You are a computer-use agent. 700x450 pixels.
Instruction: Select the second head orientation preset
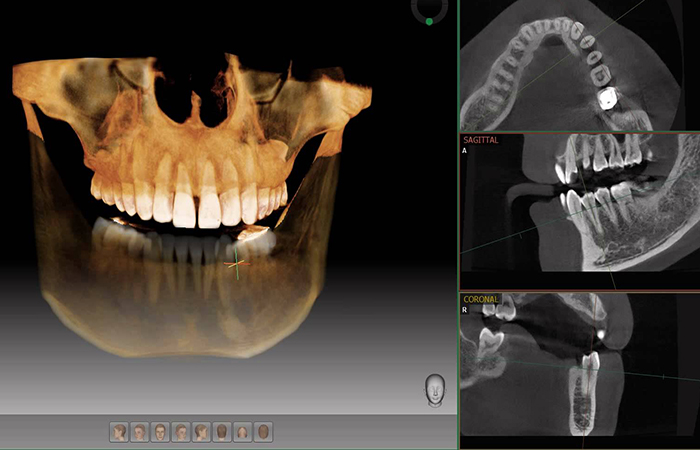click(x=140, y=432)
